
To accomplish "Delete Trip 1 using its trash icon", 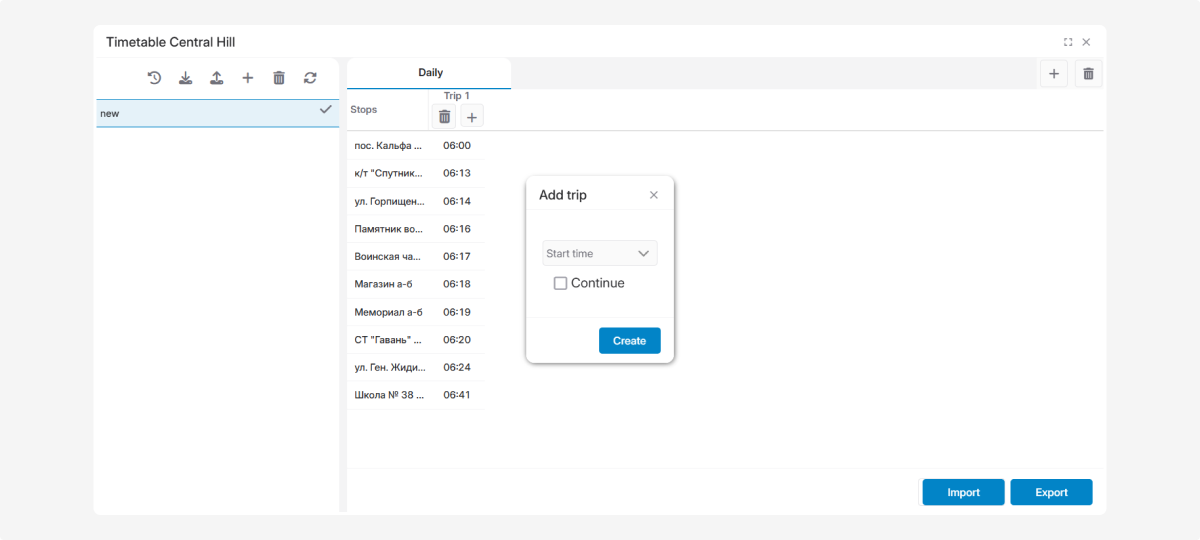I will click(444, 117).
